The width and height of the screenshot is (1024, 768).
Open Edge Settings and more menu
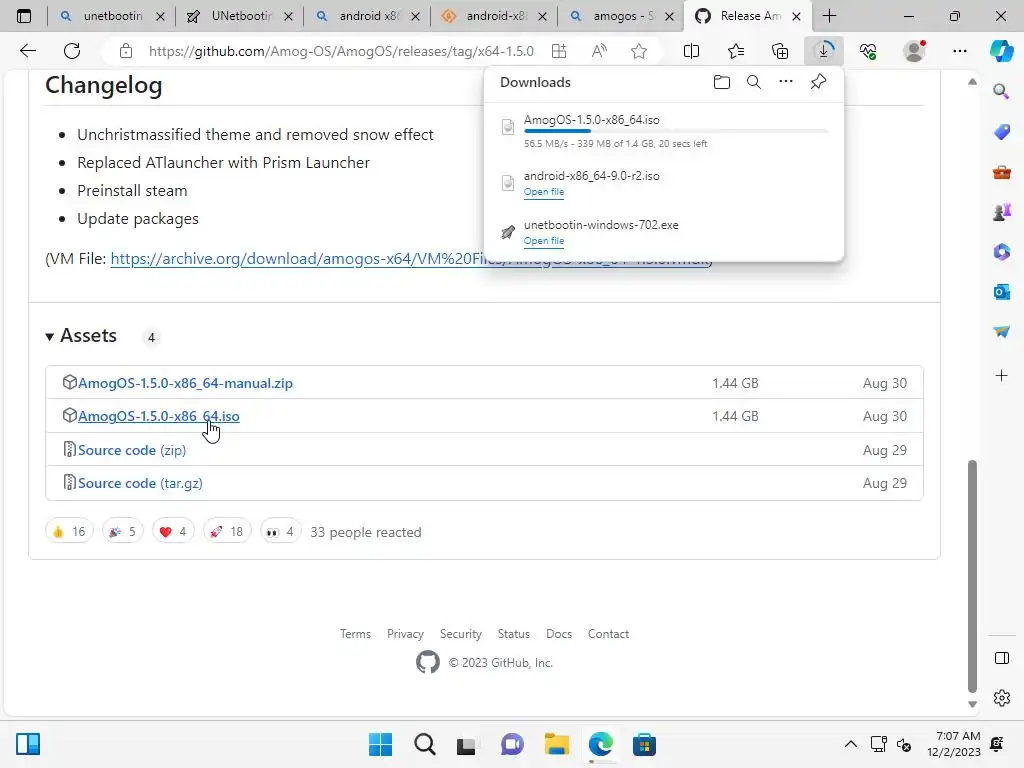tap(959, 51)
